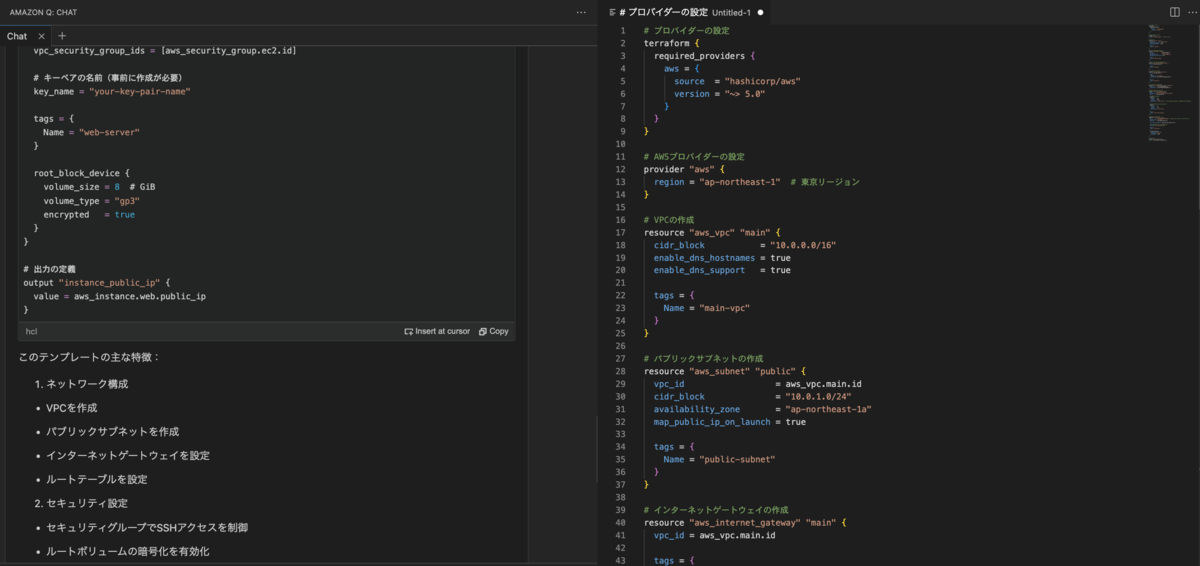Click '2. セキュリティ設定' list heading

pos(81,503)
